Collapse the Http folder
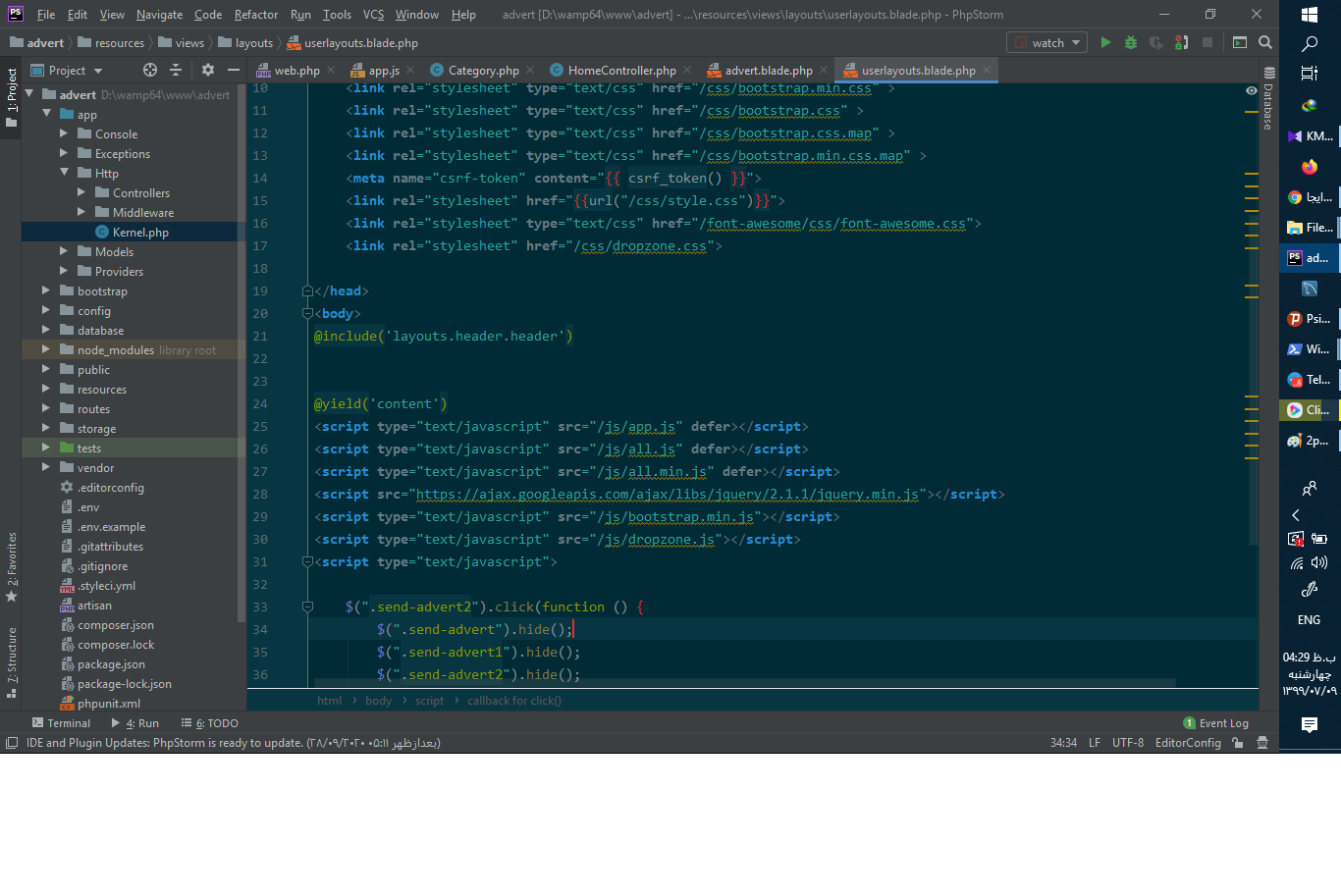1341x896 pixels. [65, 173]
